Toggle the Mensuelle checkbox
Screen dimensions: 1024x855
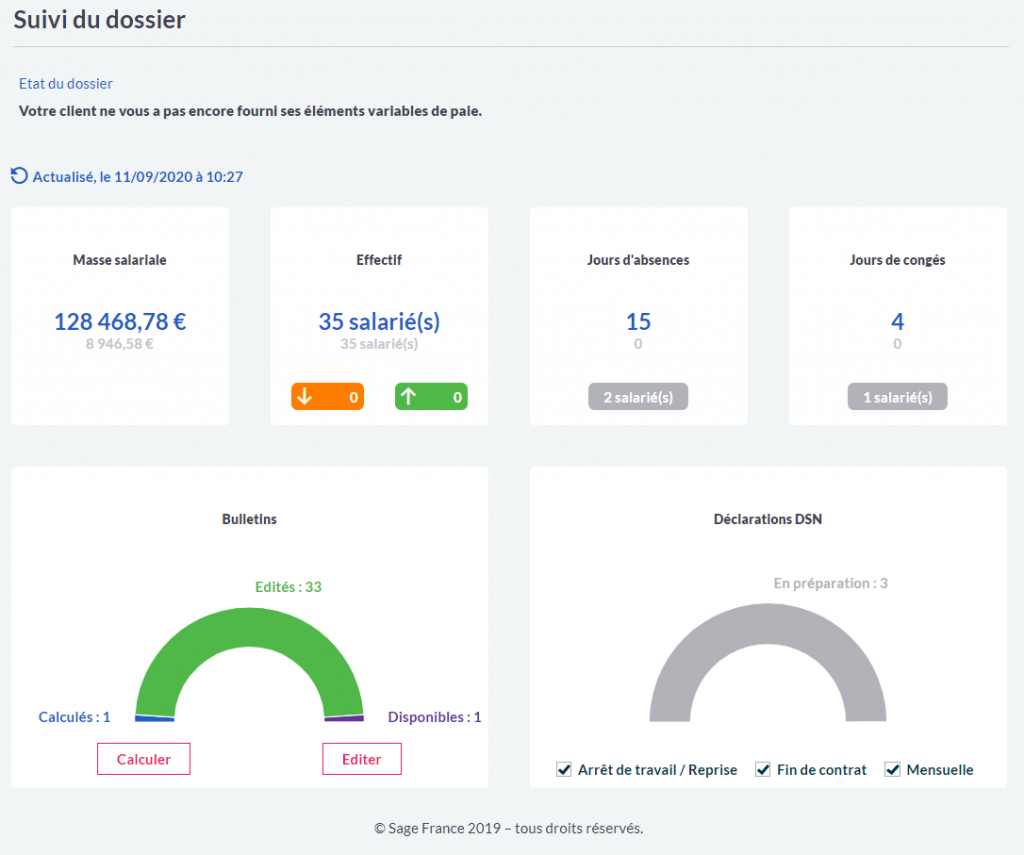[892, 769]
